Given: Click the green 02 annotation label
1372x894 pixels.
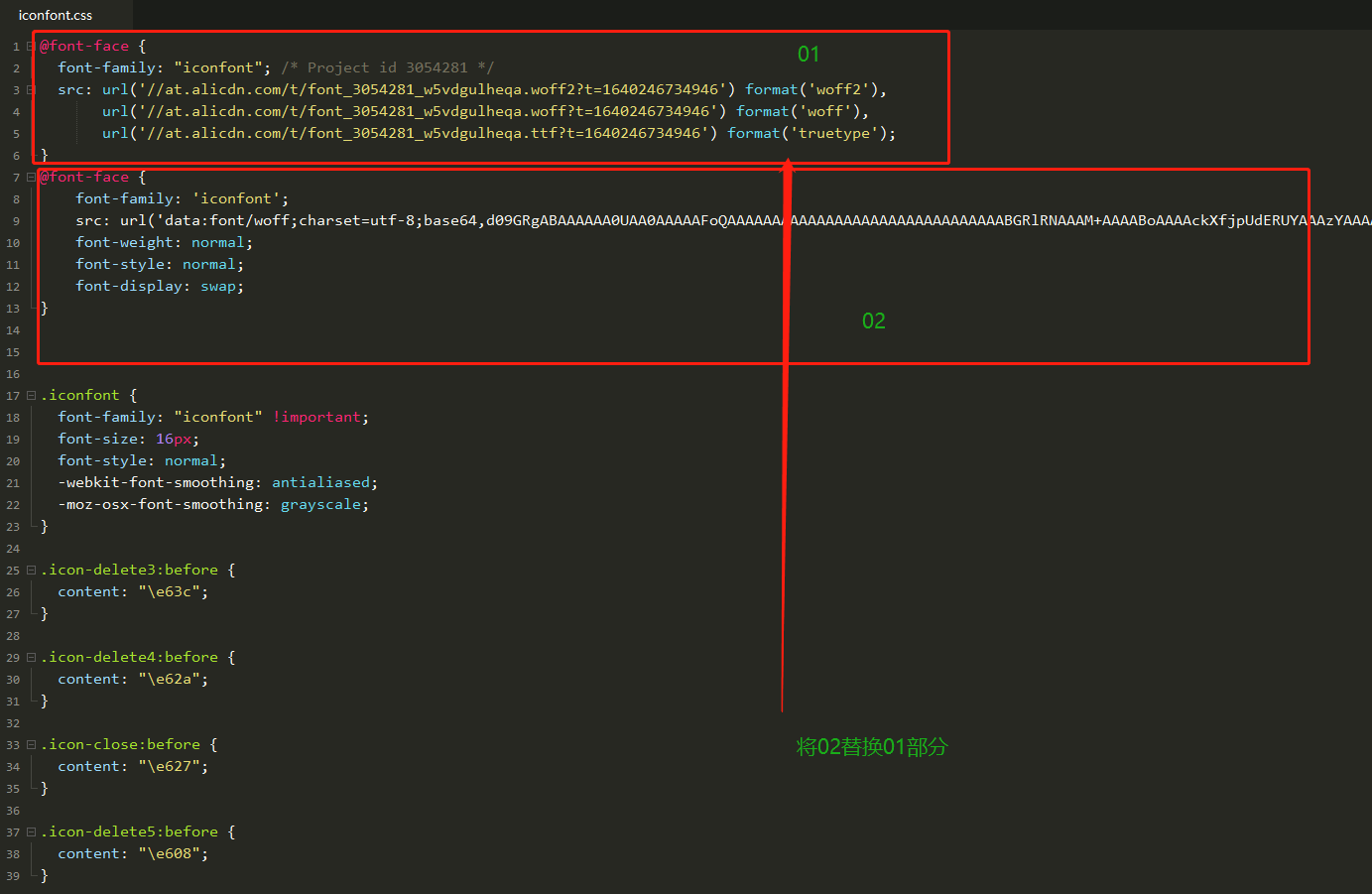Looking at the screenshot, I should click(873, 320).
